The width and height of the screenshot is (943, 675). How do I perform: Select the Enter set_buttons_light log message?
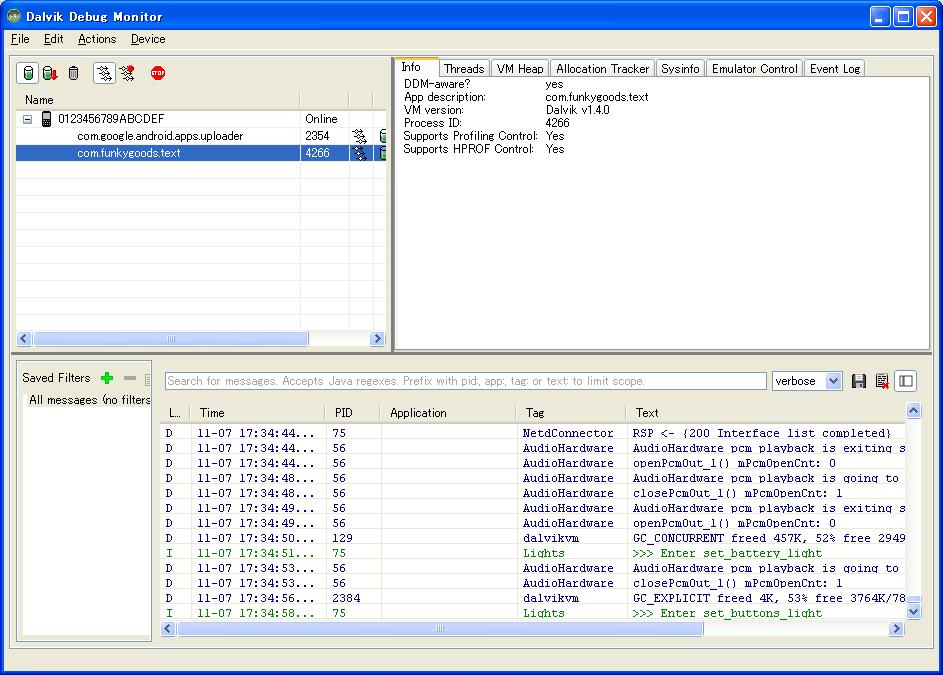[533, 613]
